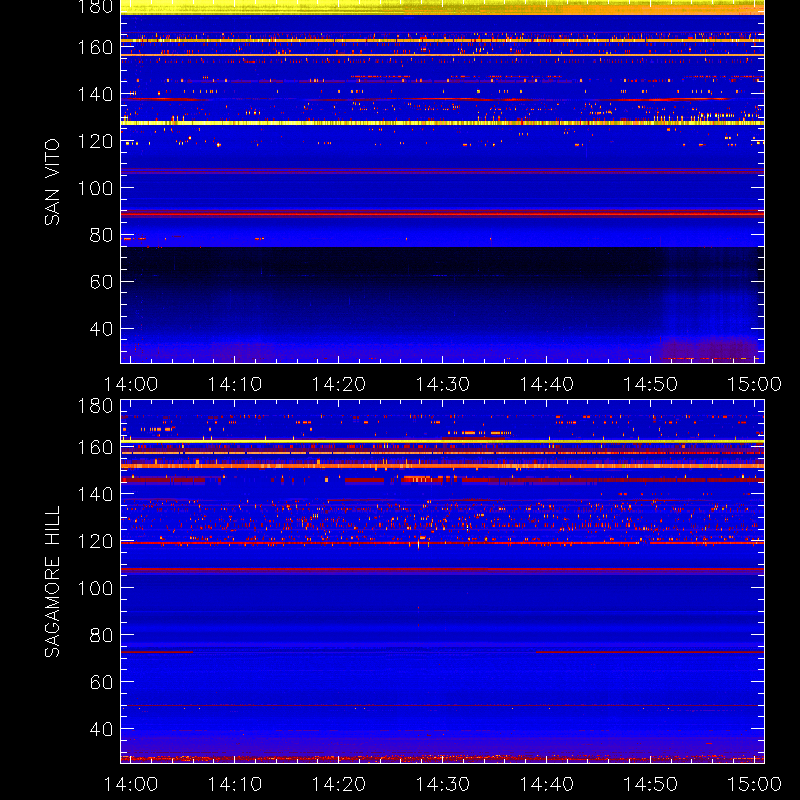Select the 160 tick label on Sagamore Hill plot
Image resolution: width=800 pixels, height=800 pixels.
tap(95, 447)
